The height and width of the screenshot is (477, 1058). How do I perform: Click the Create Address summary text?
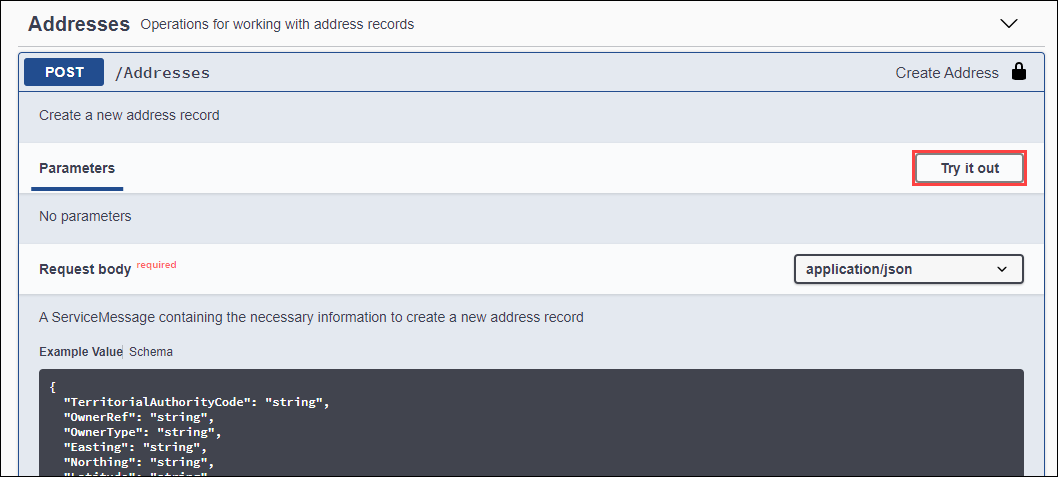click(x=947, y=73)
